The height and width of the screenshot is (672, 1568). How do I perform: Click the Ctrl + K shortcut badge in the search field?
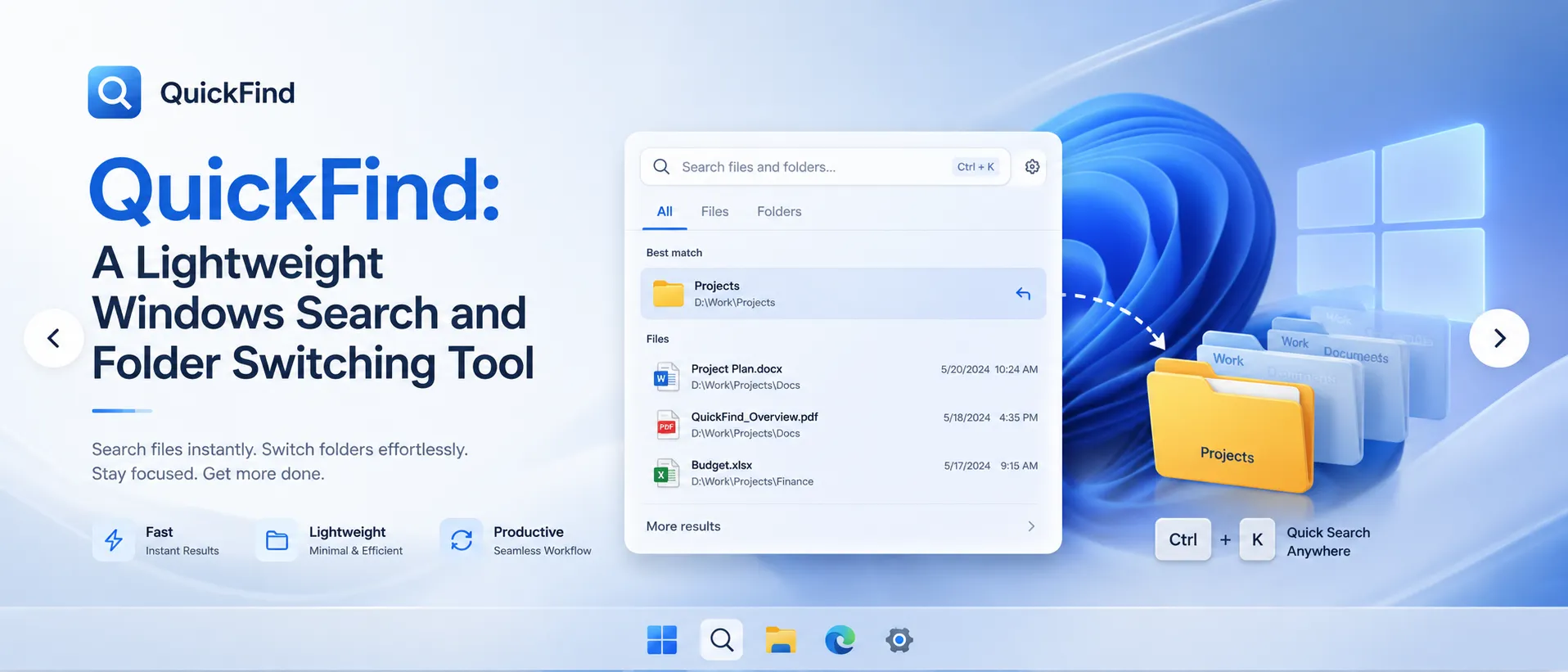point(975,167)
